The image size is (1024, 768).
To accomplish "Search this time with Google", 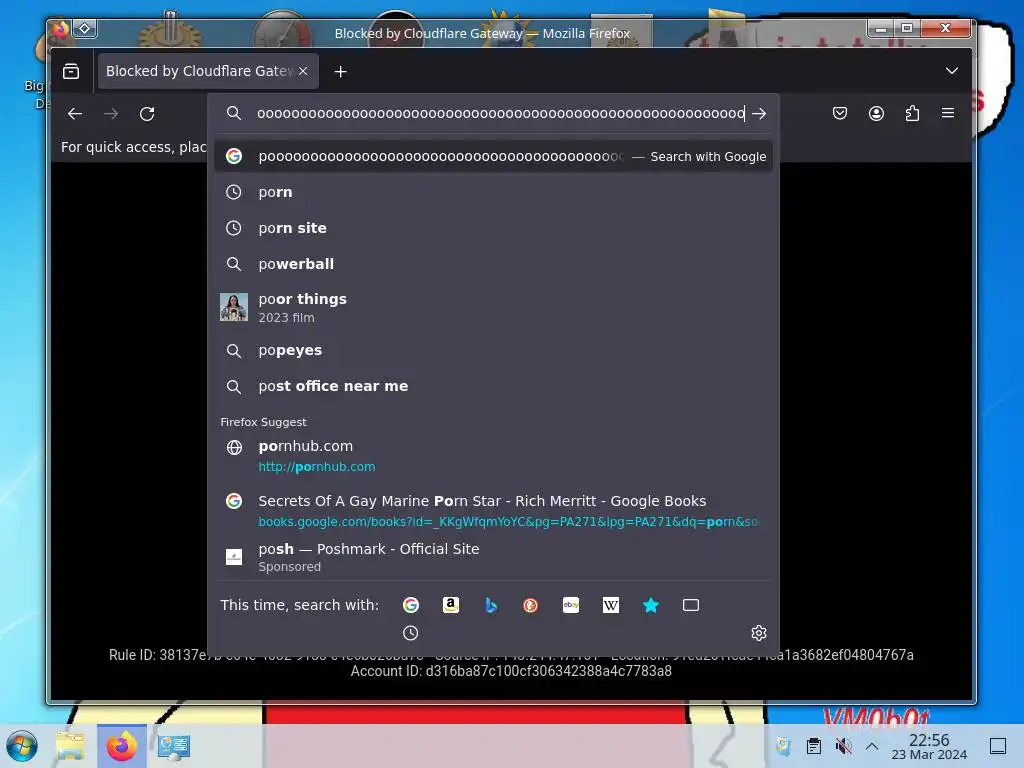I will [411, 605].
